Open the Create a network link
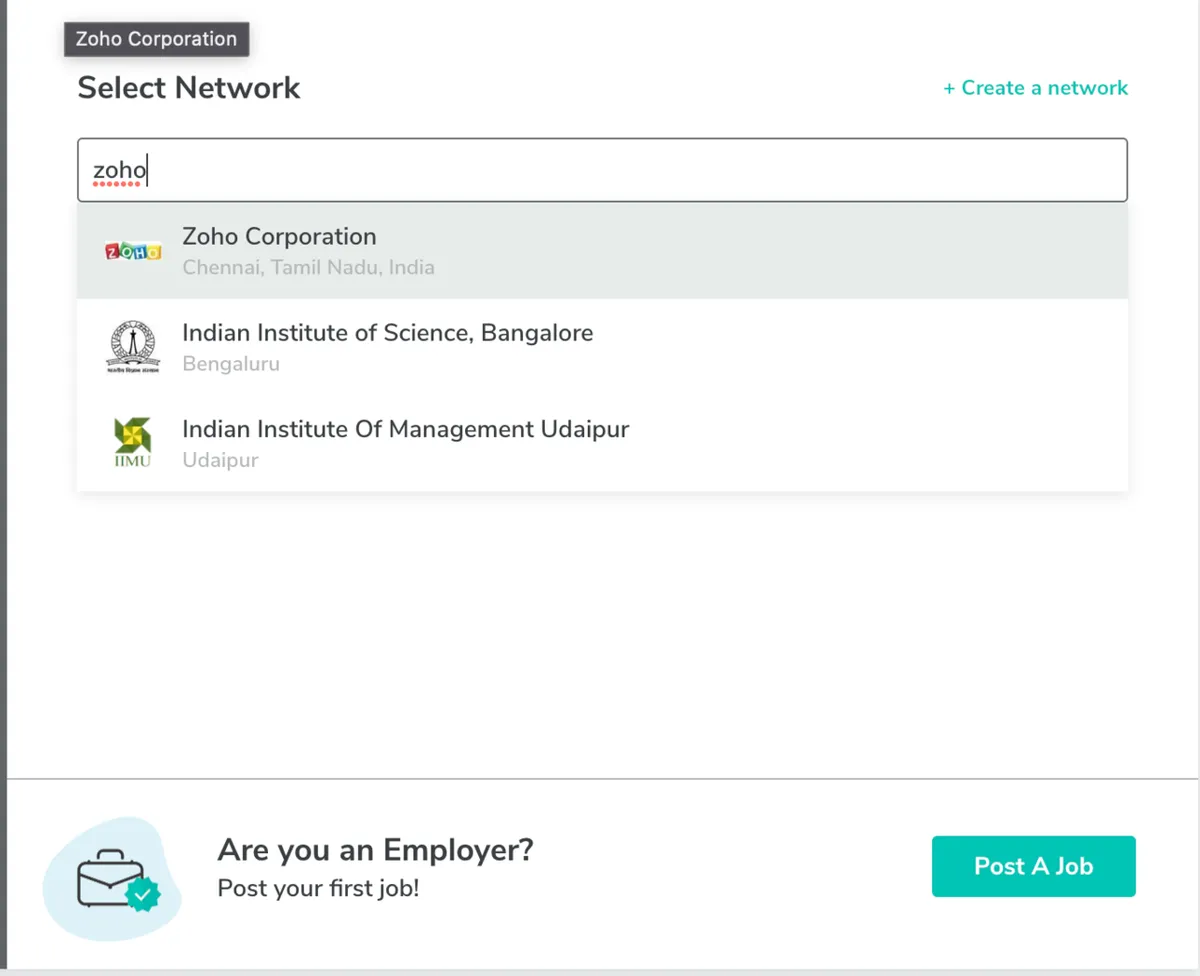 (x=1044, y=88)
